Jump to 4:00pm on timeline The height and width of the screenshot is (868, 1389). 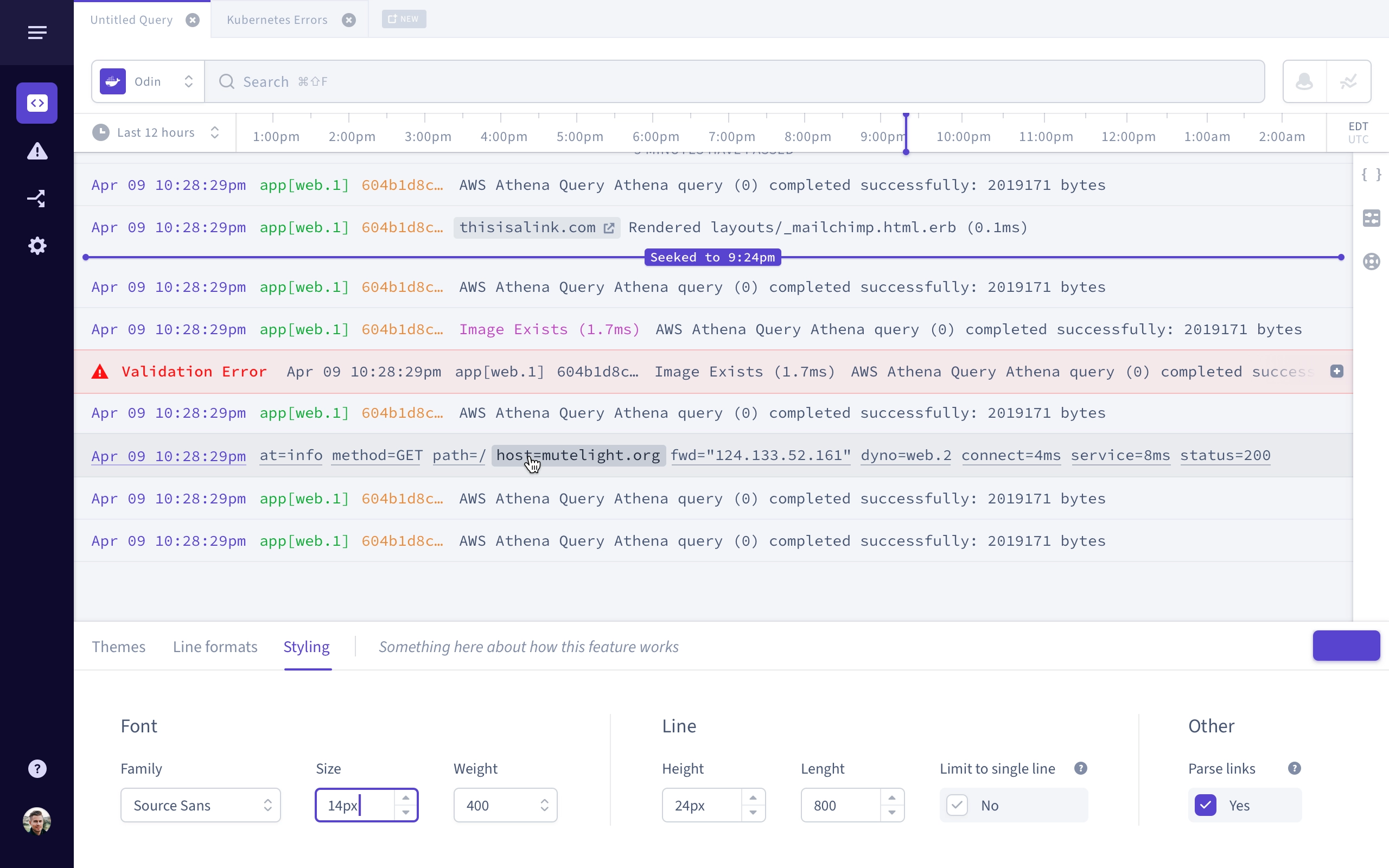tap(504, 137)
